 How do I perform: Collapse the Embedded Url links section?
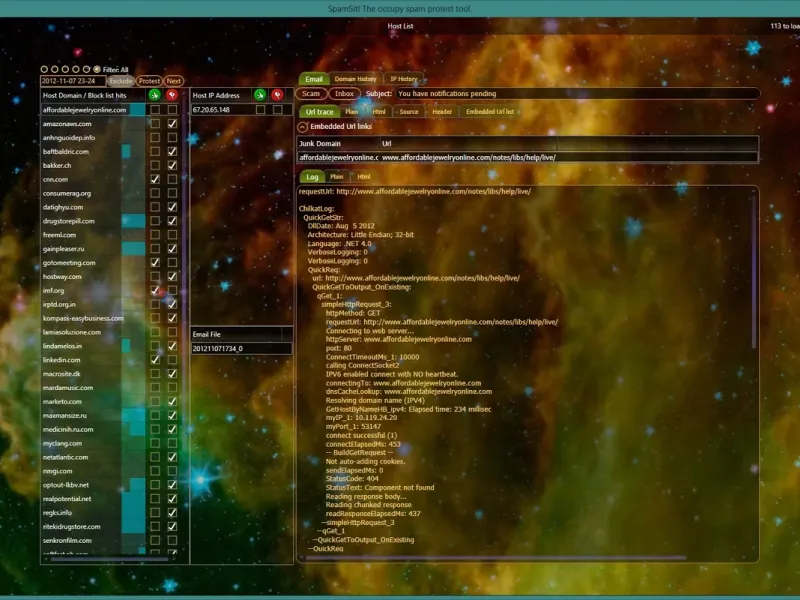point(303,127)
